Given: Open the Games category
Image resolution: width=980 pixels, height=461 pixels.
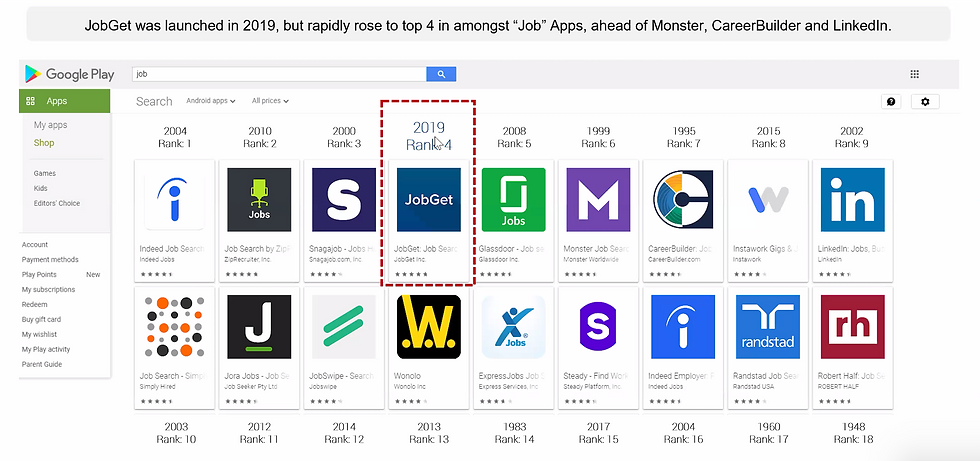Looking at the screenshot, I should pos(45,174).
